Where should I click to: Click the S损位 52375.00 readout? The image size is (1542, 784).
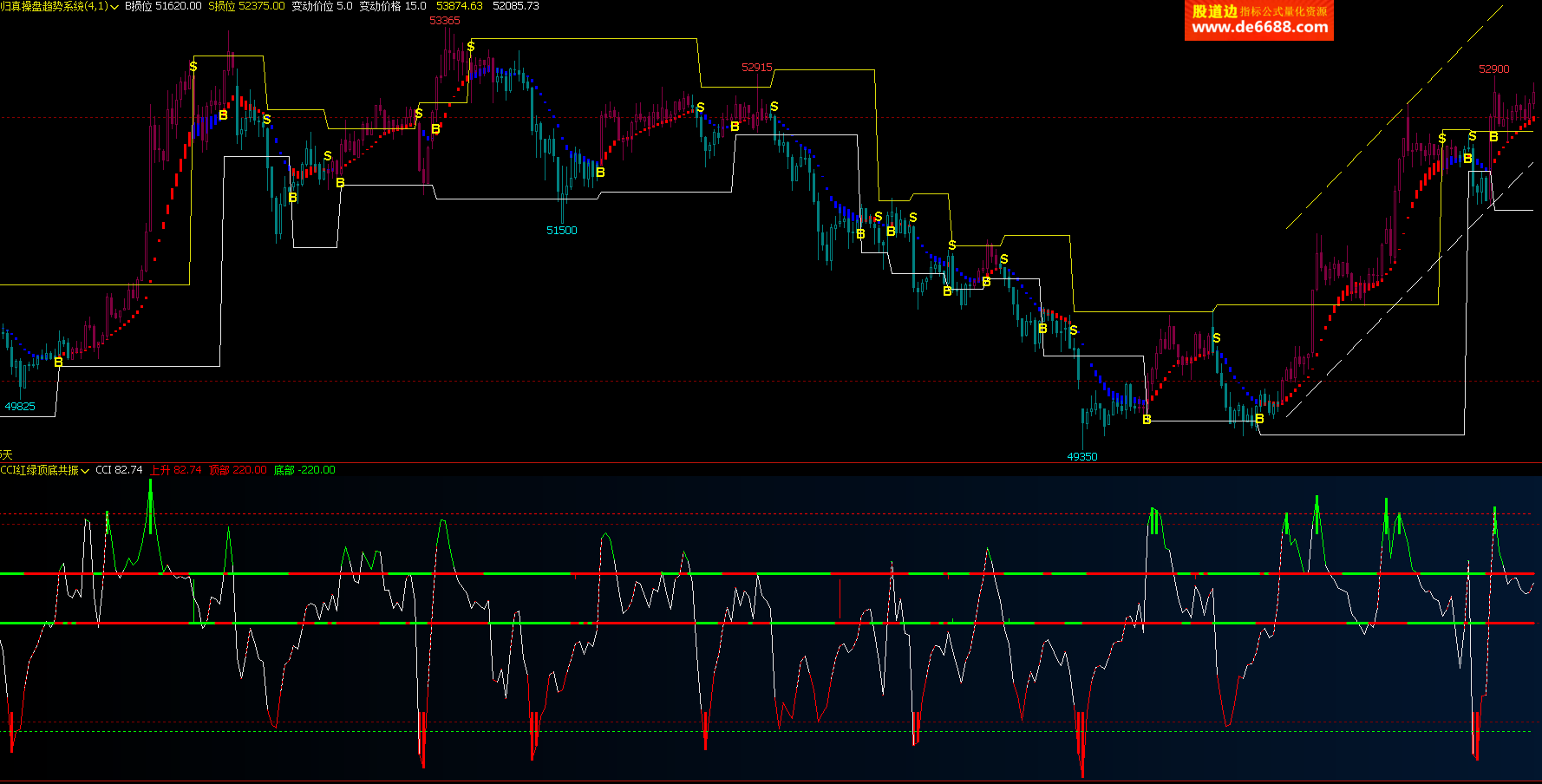246,6
